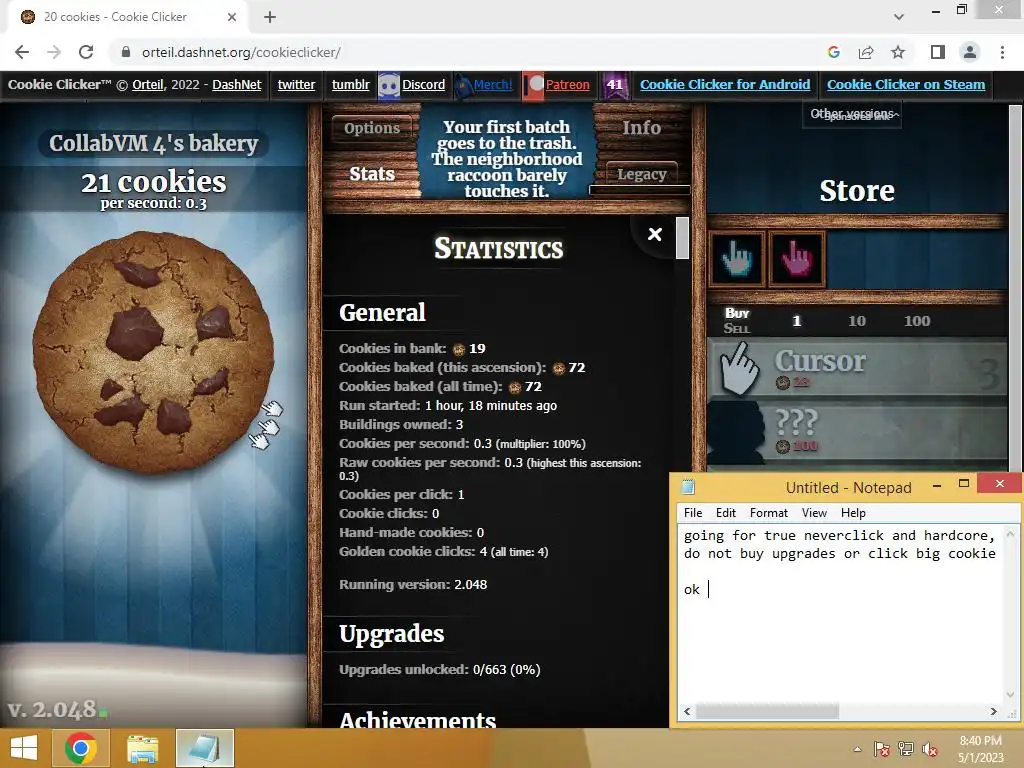Open Notepad's Help menu
Screen dimensions: 1024x768
(853, 513)
